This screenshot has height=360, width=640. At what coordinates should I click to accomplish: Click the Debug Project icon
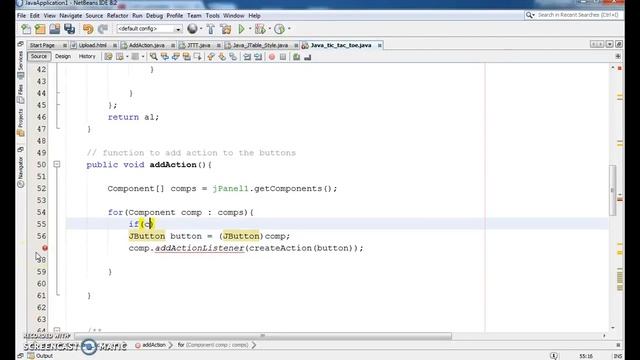[260, 29]
